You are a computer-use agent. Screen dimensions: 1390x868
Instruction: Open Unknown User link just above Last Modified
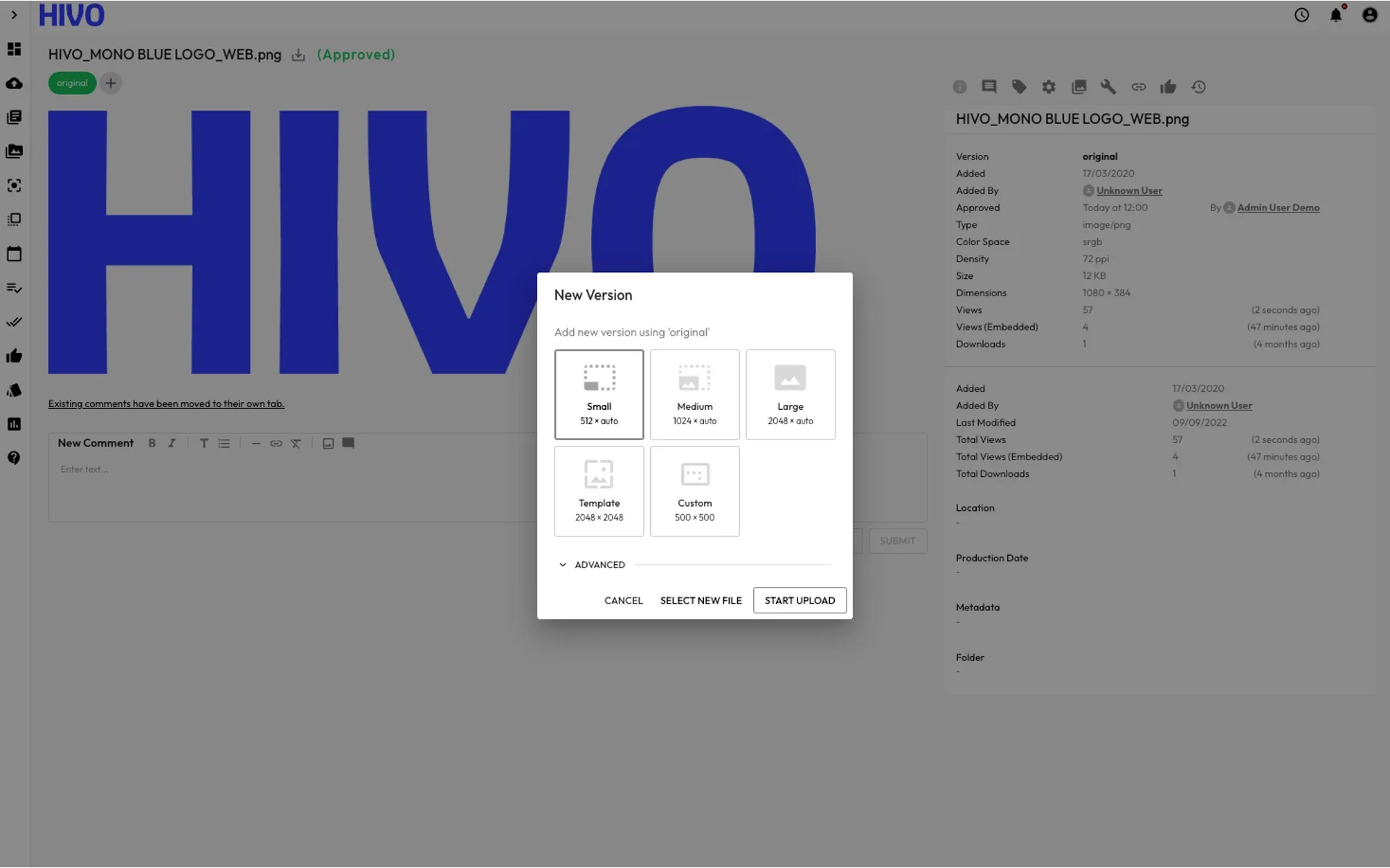pyautogui.click(x=1219, y=406)
